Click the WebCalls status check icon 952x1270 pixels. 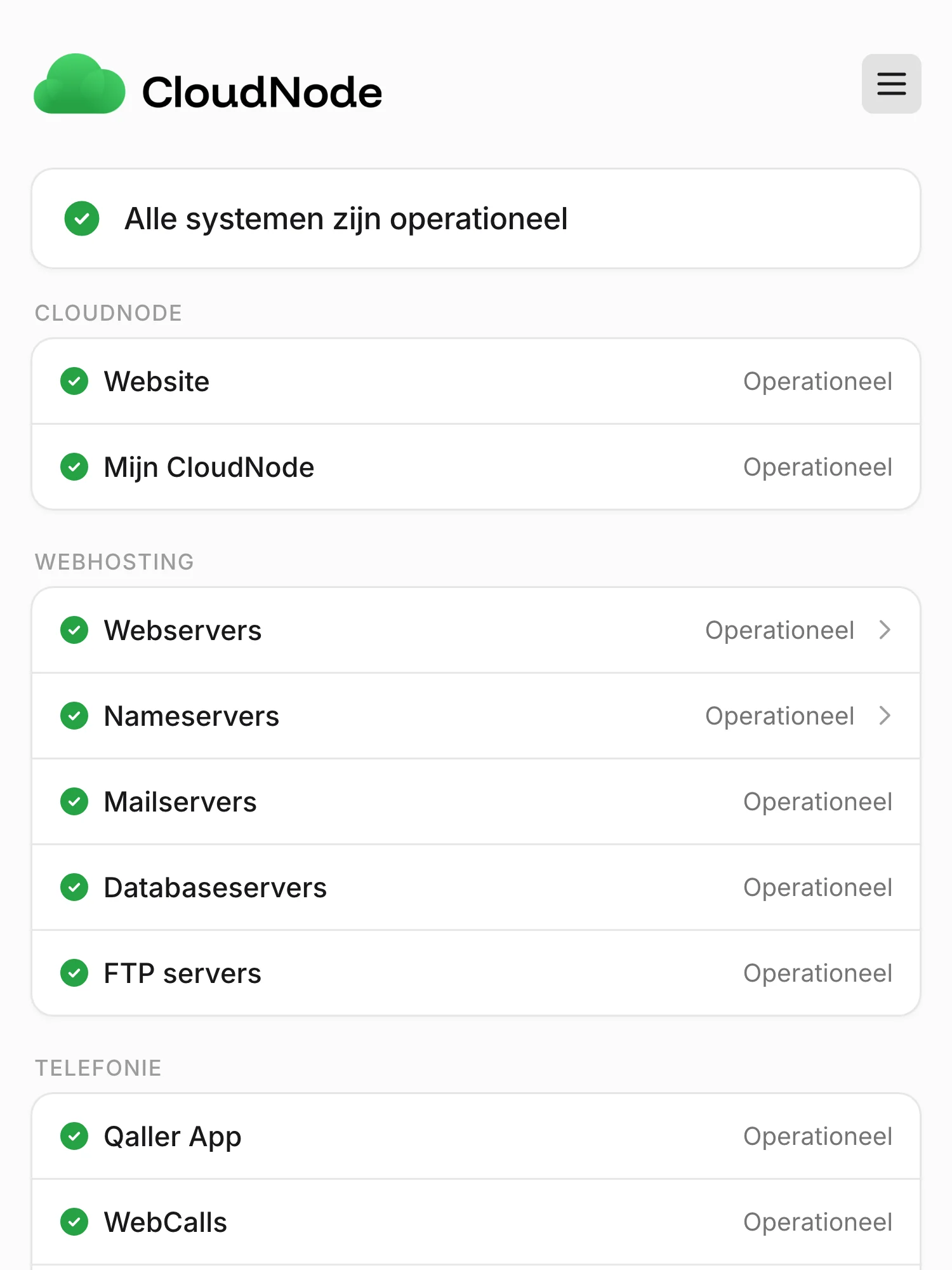tap(74, 1222)
